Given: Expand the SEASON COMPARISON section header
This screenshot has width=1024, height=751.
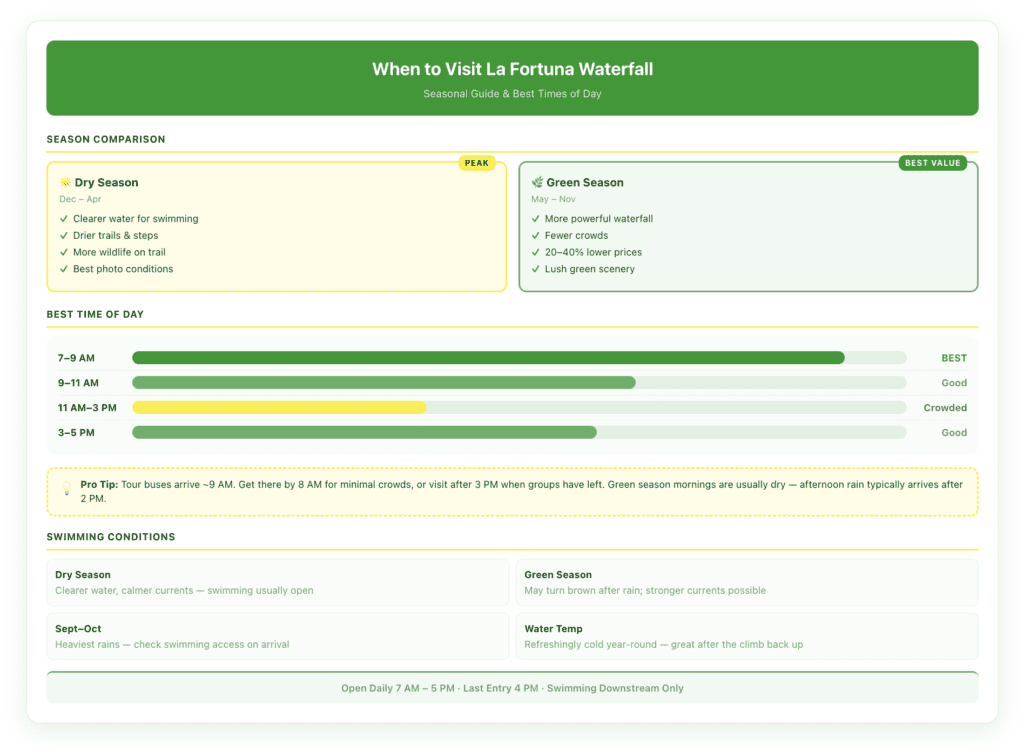Looking at the screenshot, I should (105, 139).
